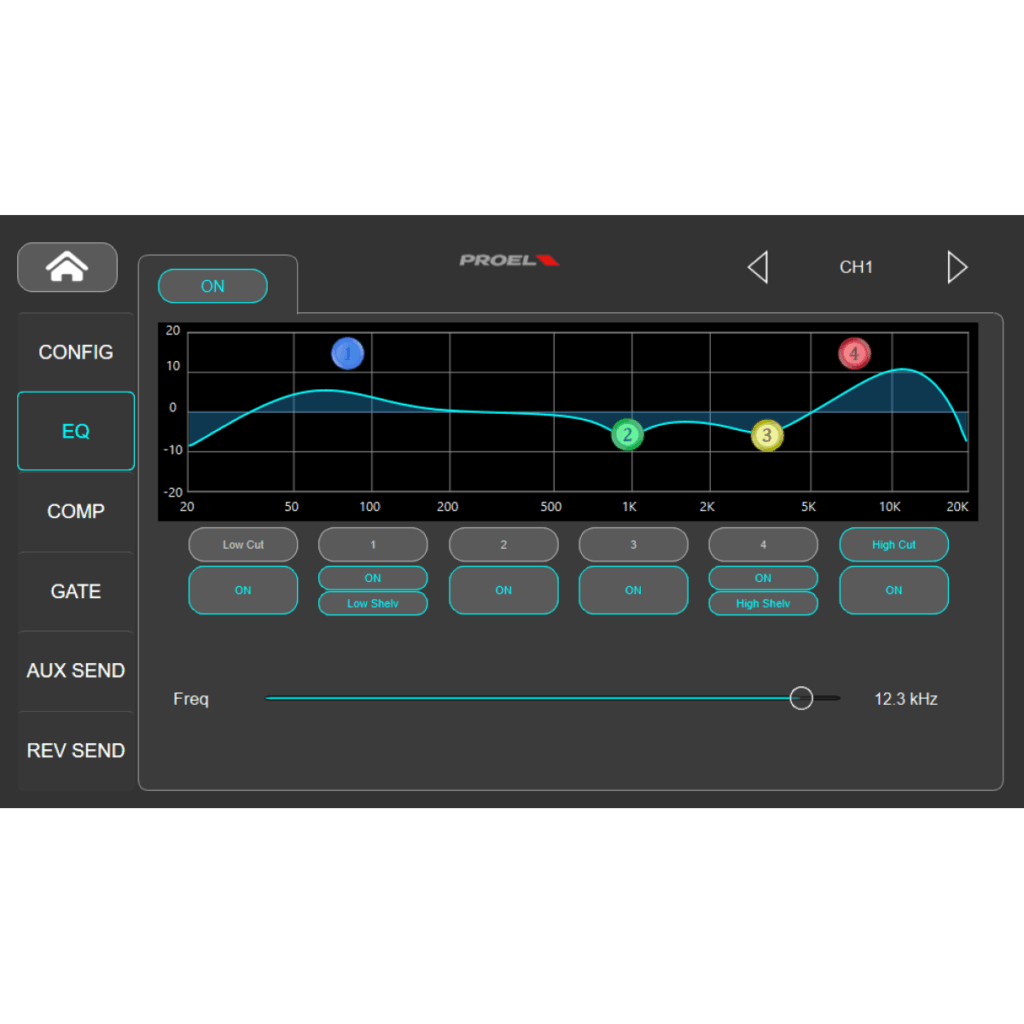This screenshot has height=1024, width=1024.
Task: Select EQ band 3 button
Action: (x=632, y=544)
